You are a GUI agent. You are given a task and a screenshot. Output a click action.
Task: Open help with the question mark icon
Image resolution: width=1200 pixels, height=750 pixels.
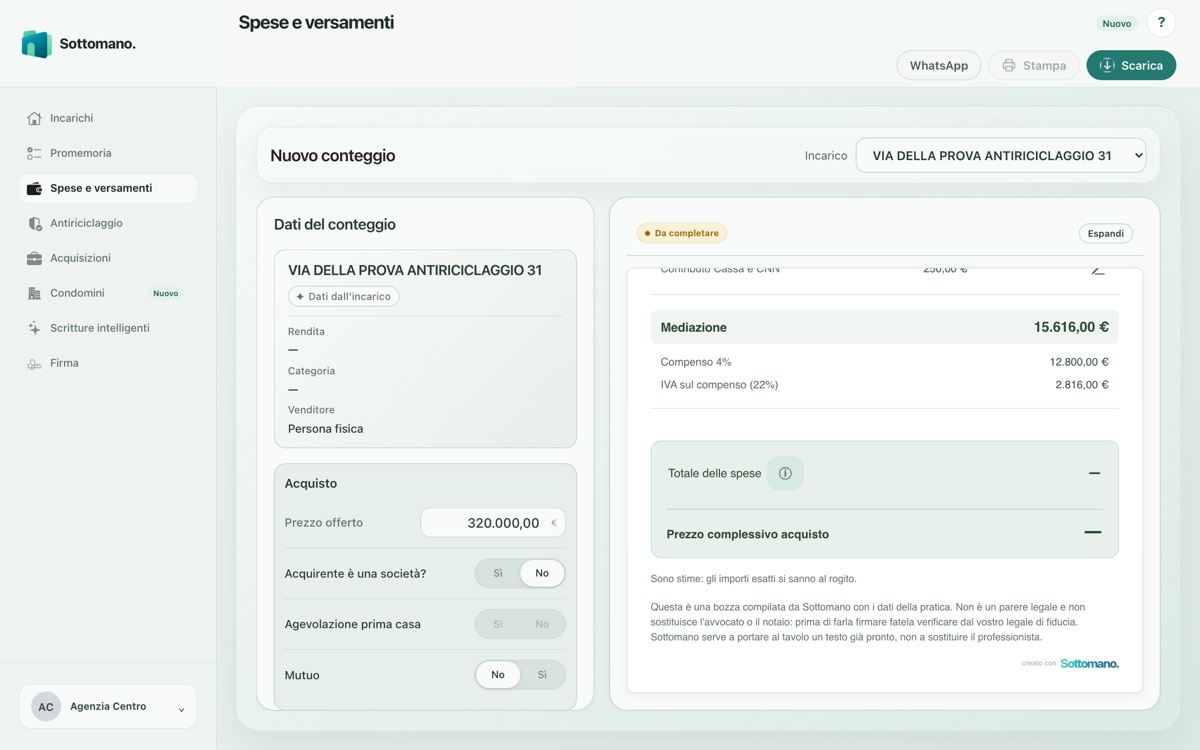[x=1161, y=22]
